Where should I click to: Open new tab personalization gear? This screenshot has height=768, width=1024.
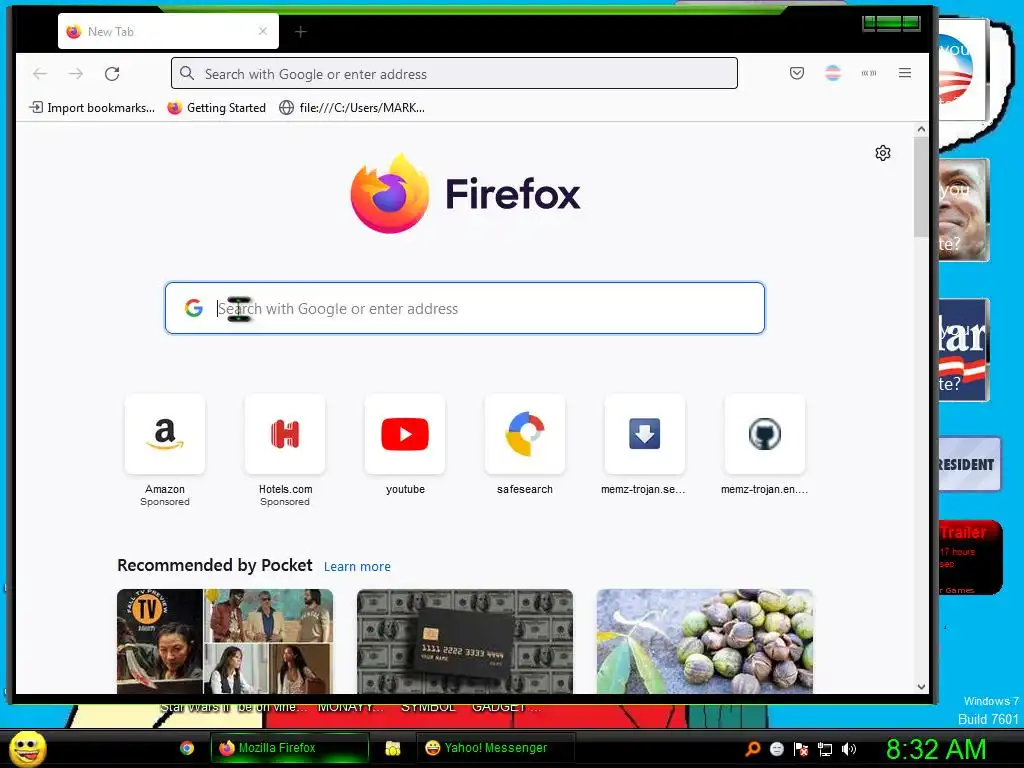pyautogui.click(x=883, y=153)
